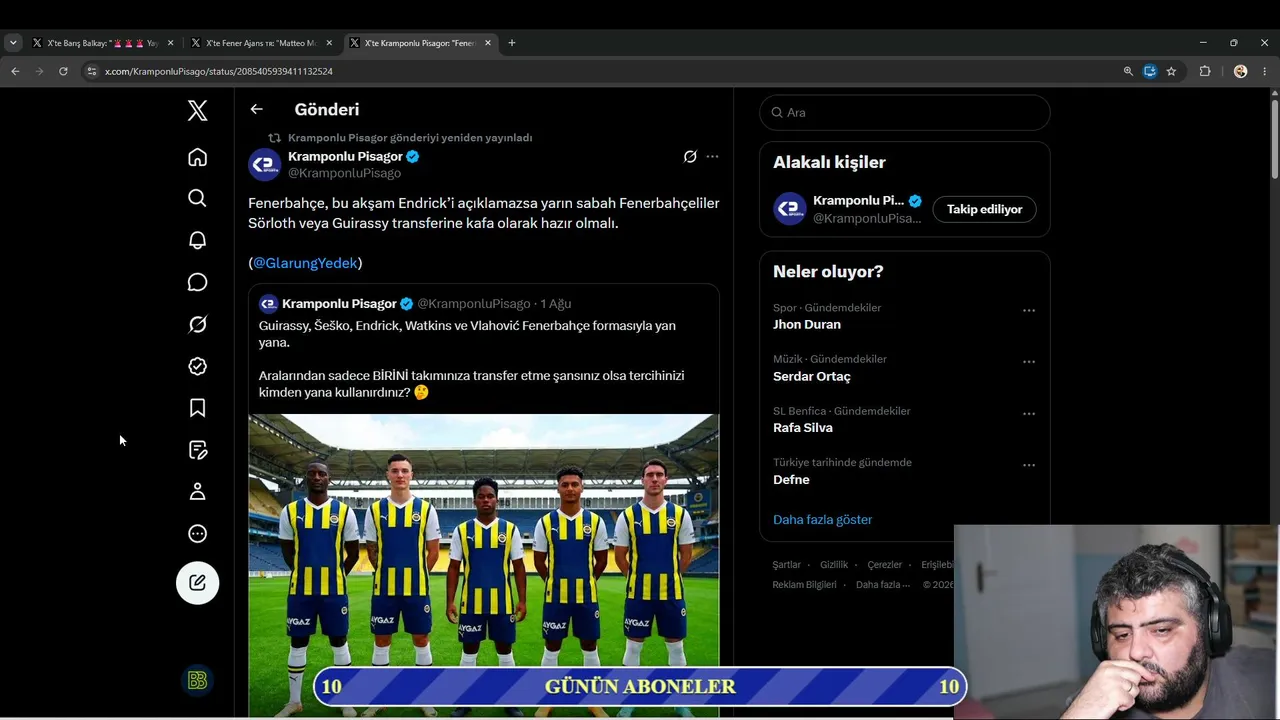Open the Fenerbahçe players photo
Viewport: 1280px width, 720px height.
click(x=484, y=565)
